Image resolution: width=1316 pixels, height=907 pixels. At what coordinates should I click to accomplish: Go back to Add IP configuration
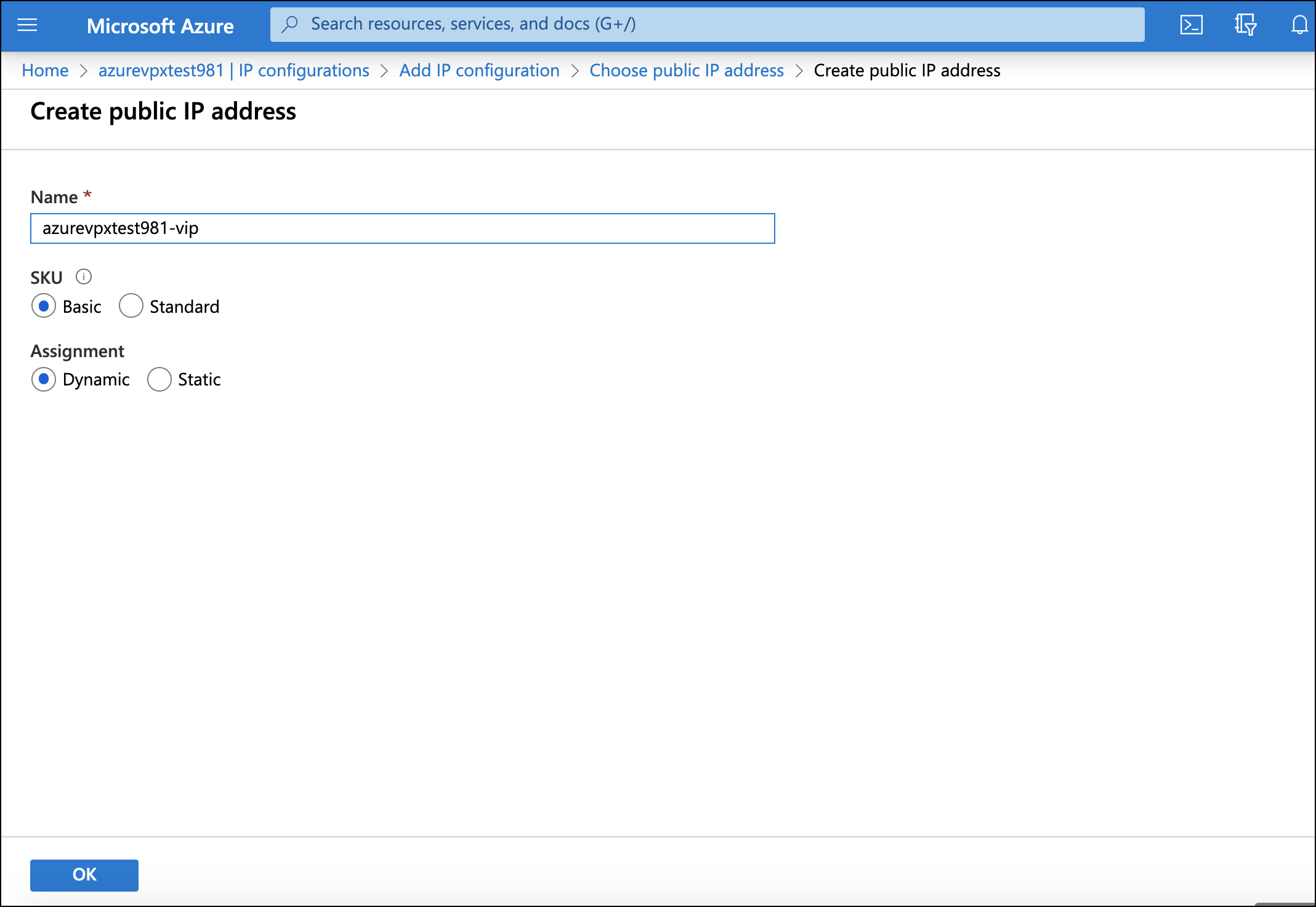pyautogui.click(x=479, y=71)
